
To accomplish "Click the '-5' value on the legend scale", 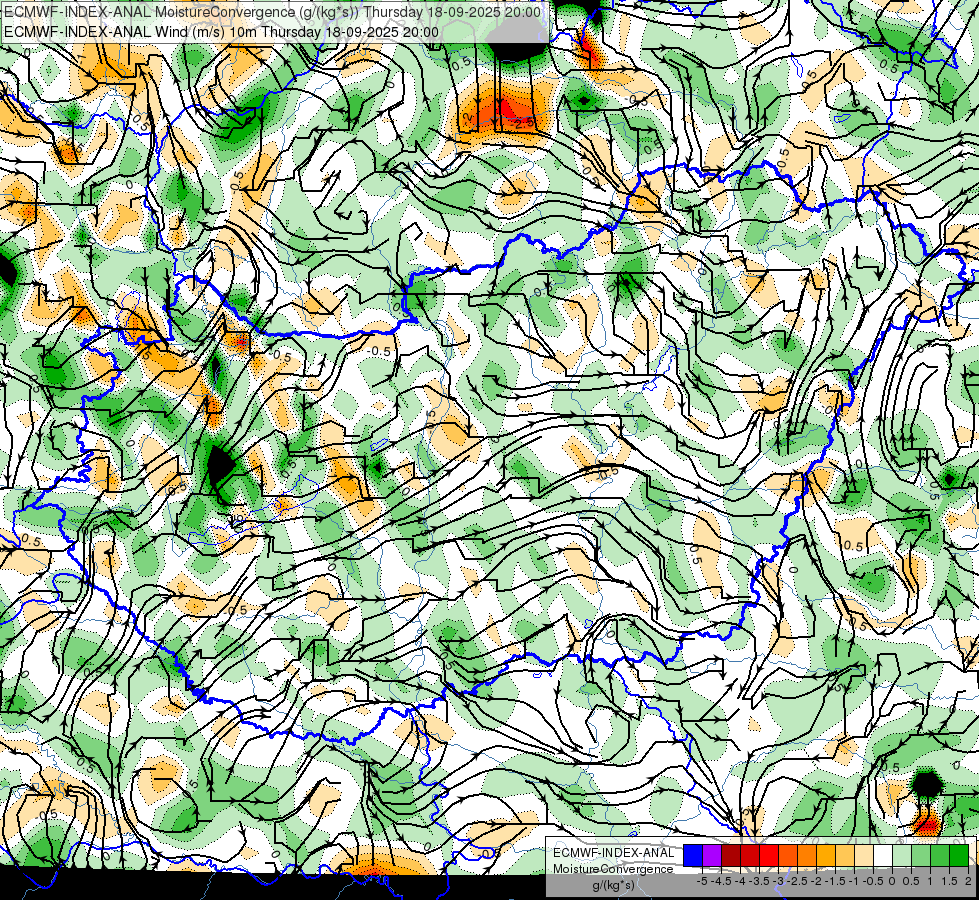I will click(702, 881).
